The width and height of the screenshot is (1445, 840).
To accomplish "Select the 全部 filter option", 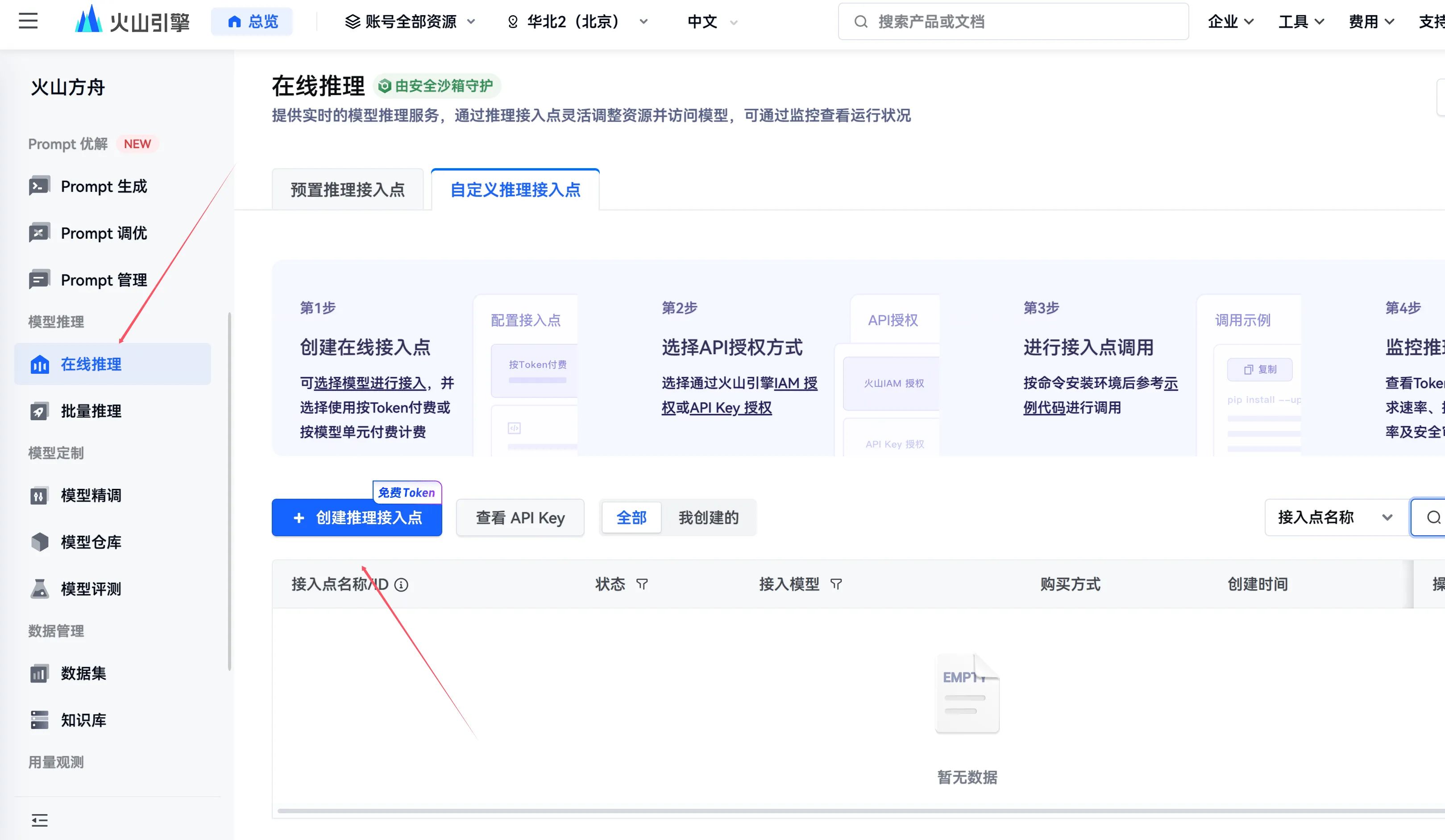I will point(631,518).
